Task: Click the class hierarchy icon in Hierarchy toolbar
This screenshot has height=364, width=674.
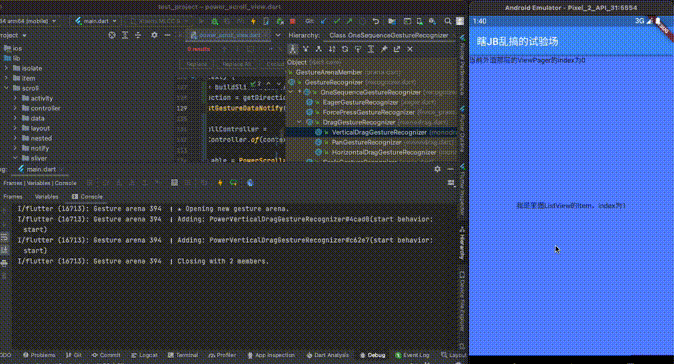Action: tap(293, 49)
